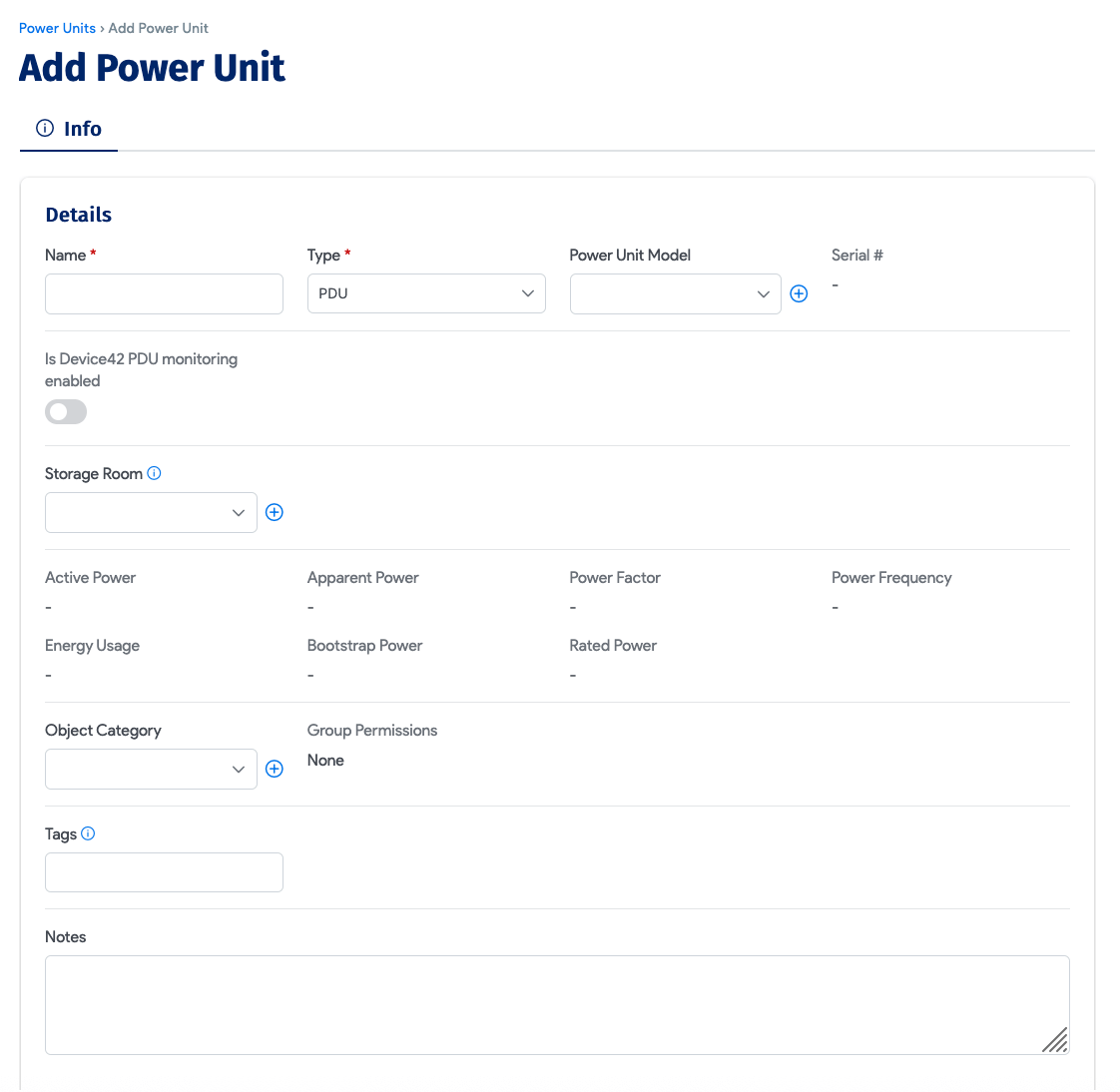
Task: Click the plus icon next to Power Unit Model
Action: coord(799,293)
